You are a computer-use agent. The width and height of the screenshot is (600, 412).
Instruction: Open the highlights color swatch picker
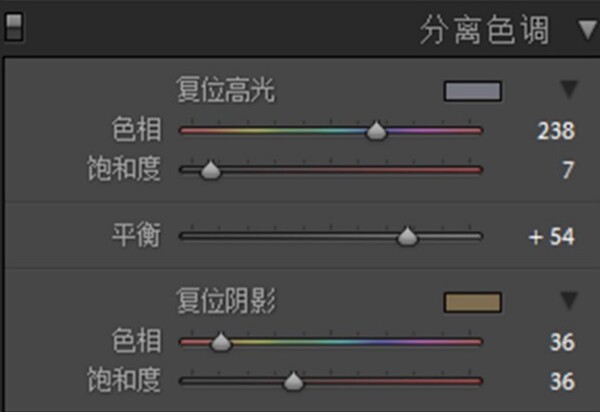click(473, 91)
